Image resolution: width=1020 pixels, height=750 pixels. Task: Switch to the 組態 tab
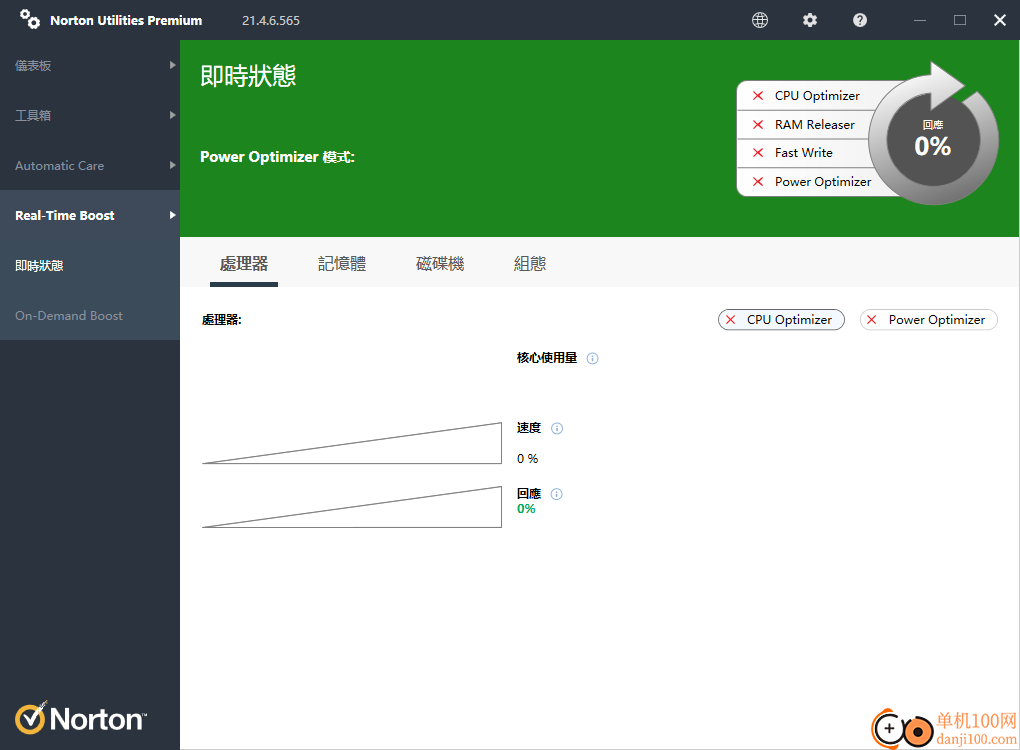[530, 264]
